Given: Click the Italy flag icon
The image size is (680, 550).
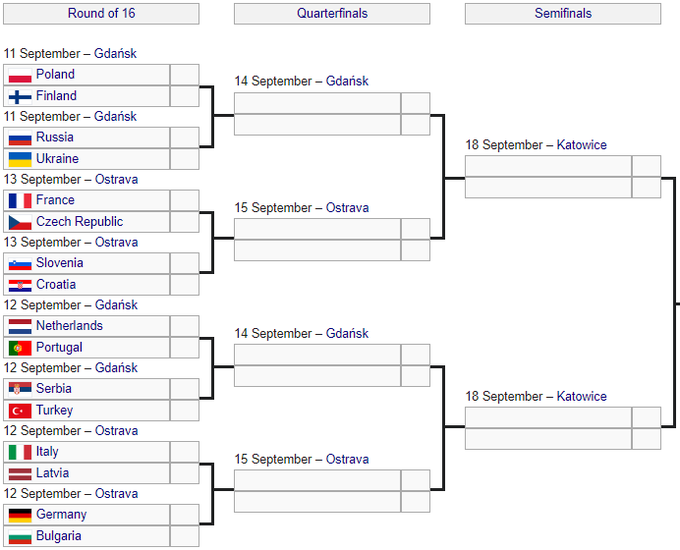Looking at the screenshot, I should (x=19, y=452).
